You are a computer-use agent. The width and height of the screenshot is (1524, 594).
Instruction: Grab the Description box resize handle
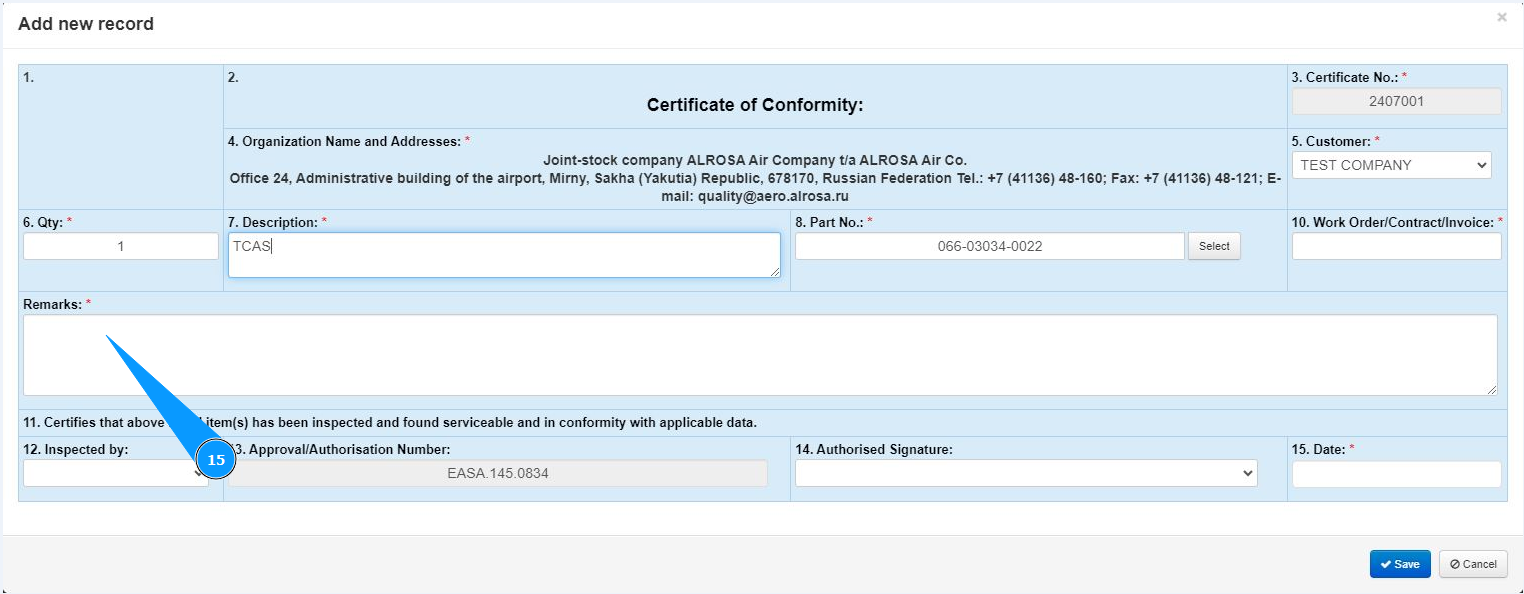[775, 272]
